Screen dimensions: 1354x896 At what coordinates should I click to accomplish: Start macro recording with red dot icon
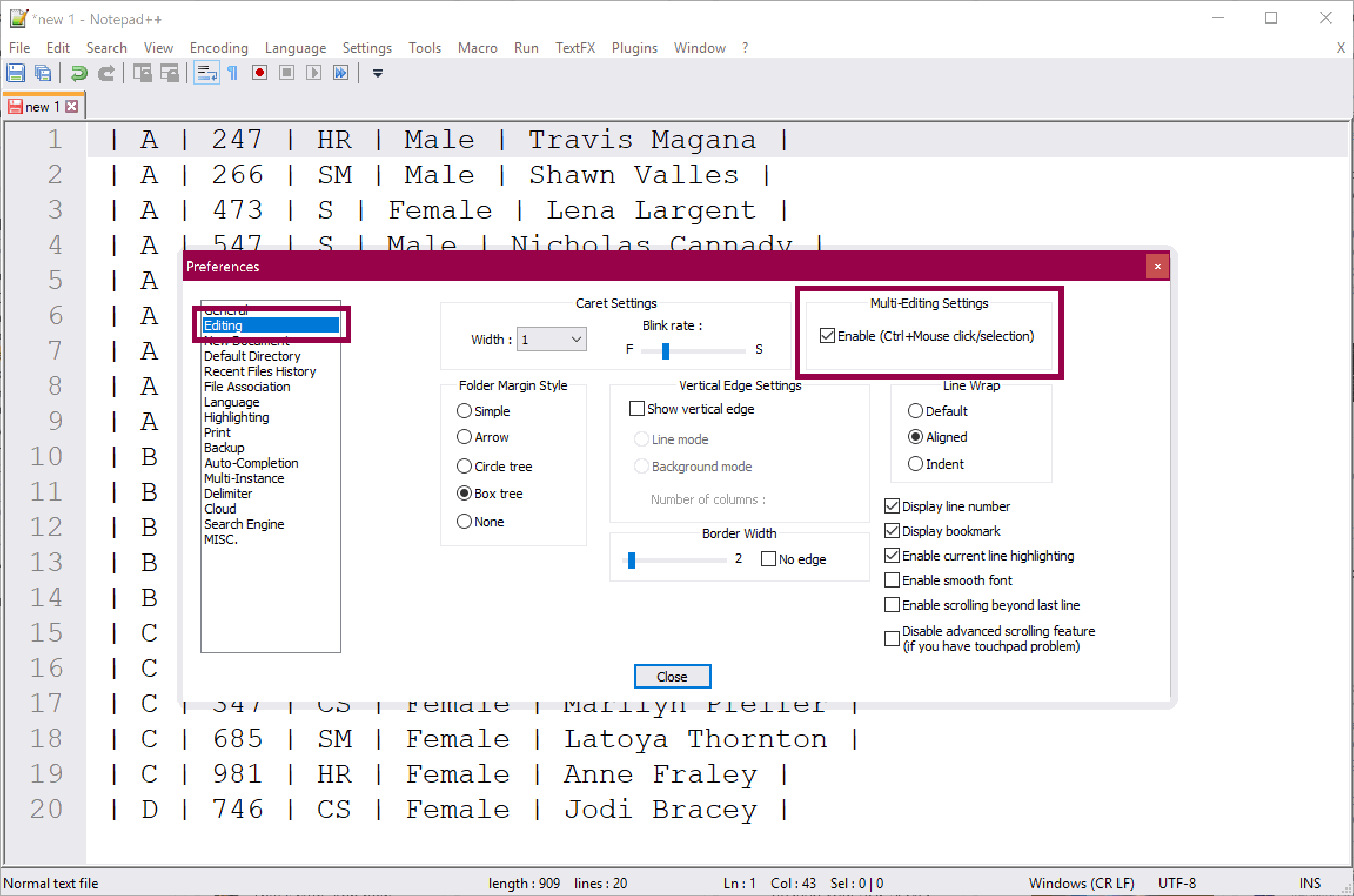point(259,73)
